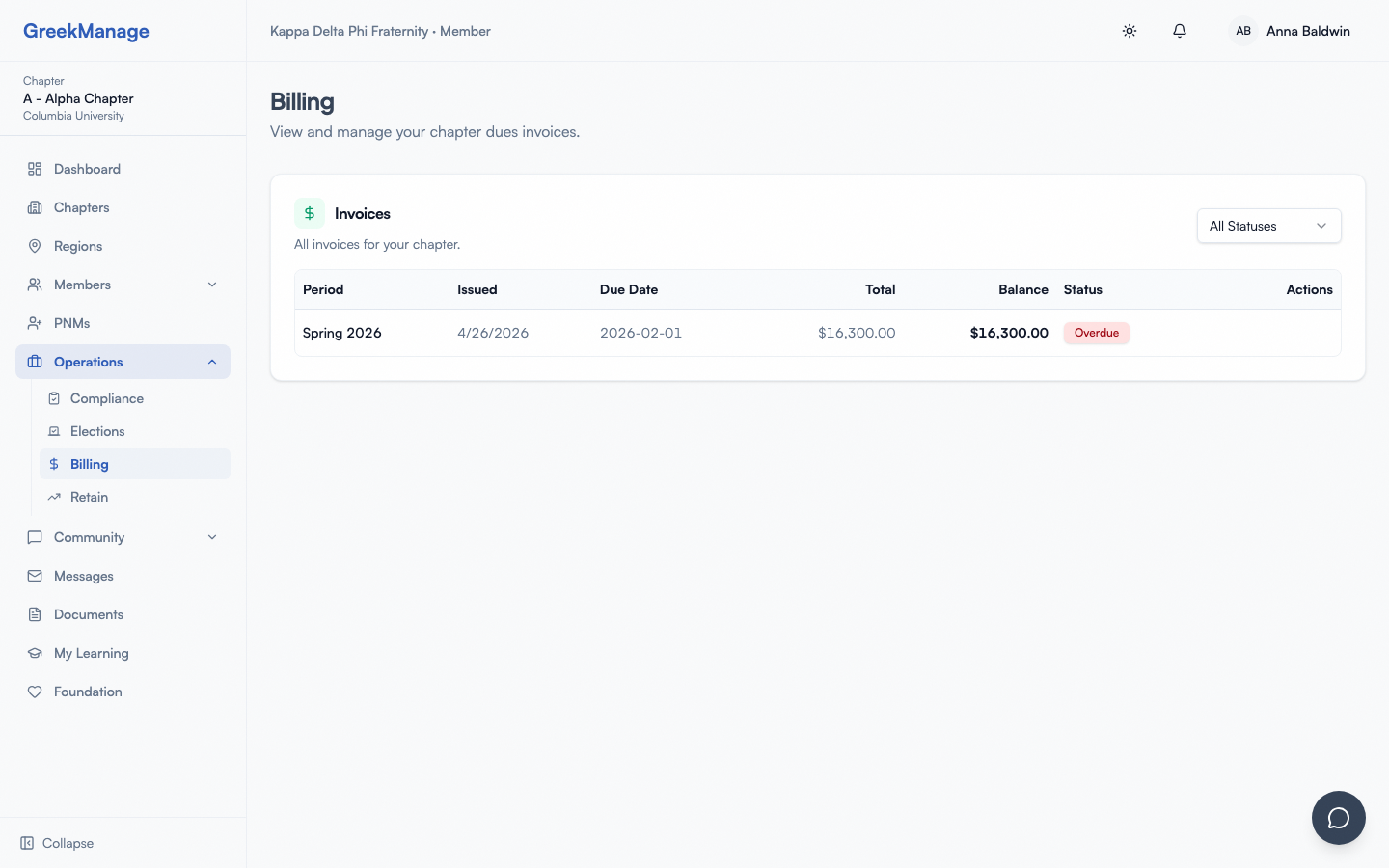Screen dimensions: 1389x868
Task: Toggle light/dark mode with sun icon
Action: [x=1130, y=31]
